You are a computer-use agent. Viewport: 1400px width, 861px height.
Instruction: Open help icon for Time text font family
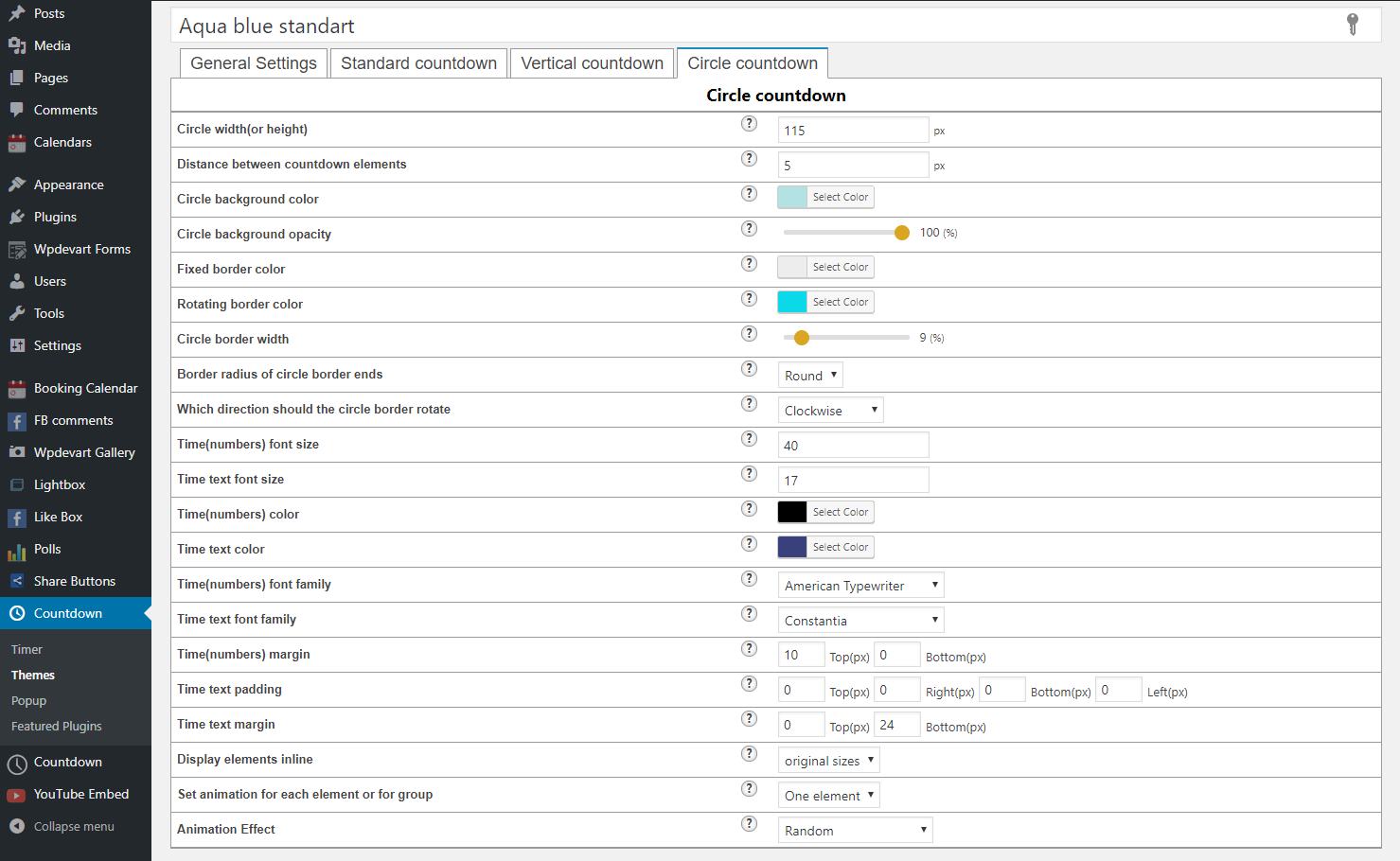[749, 613]
